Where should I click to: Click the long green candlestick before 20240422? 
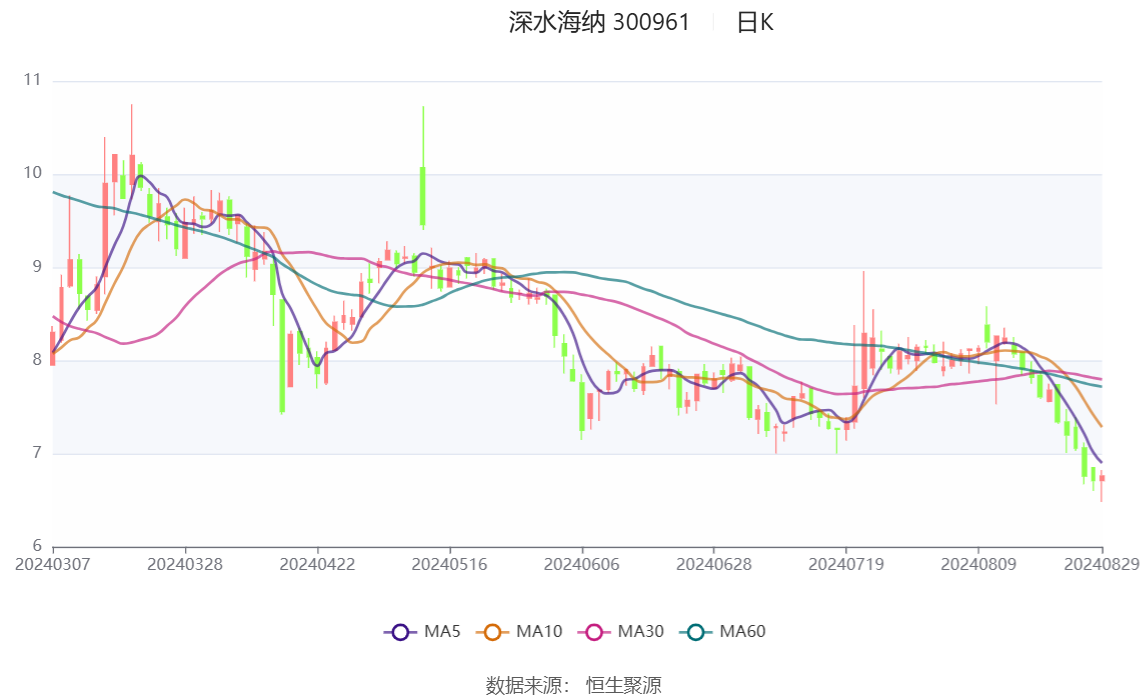[x=282, y=355]
